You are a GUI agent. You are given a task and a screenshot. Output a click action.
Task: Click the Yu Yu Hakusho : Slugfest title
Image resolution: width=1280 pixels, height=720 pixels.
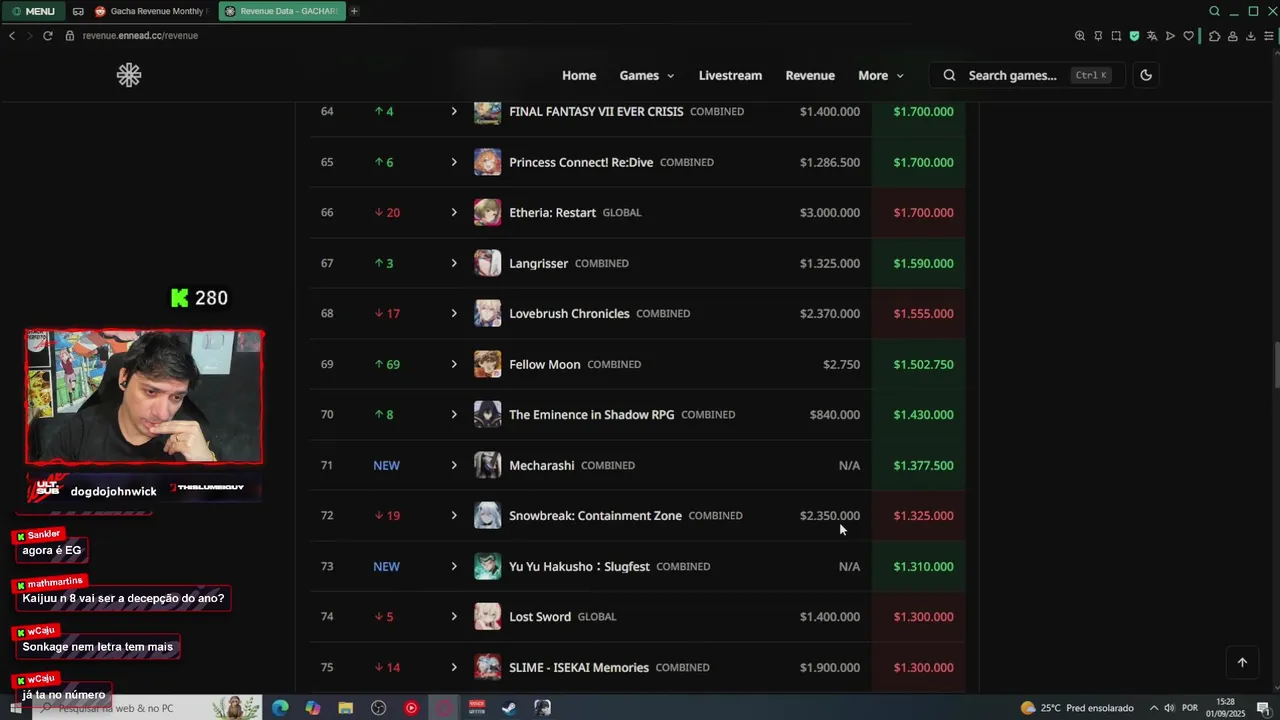(579, 566)
